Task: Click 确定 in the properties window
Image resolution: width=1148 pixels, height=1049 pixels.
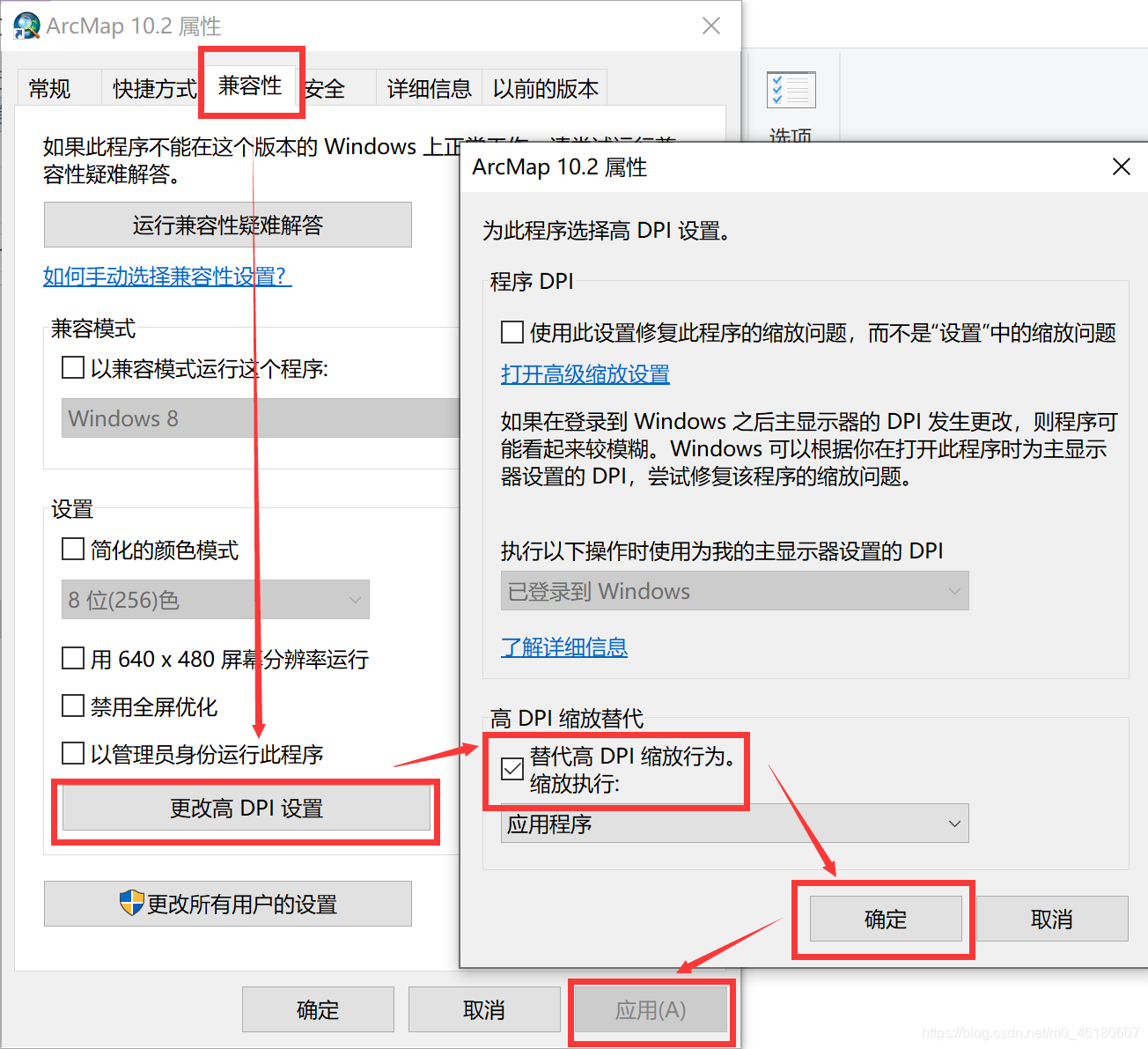Action: click(x=318, y=1009)
